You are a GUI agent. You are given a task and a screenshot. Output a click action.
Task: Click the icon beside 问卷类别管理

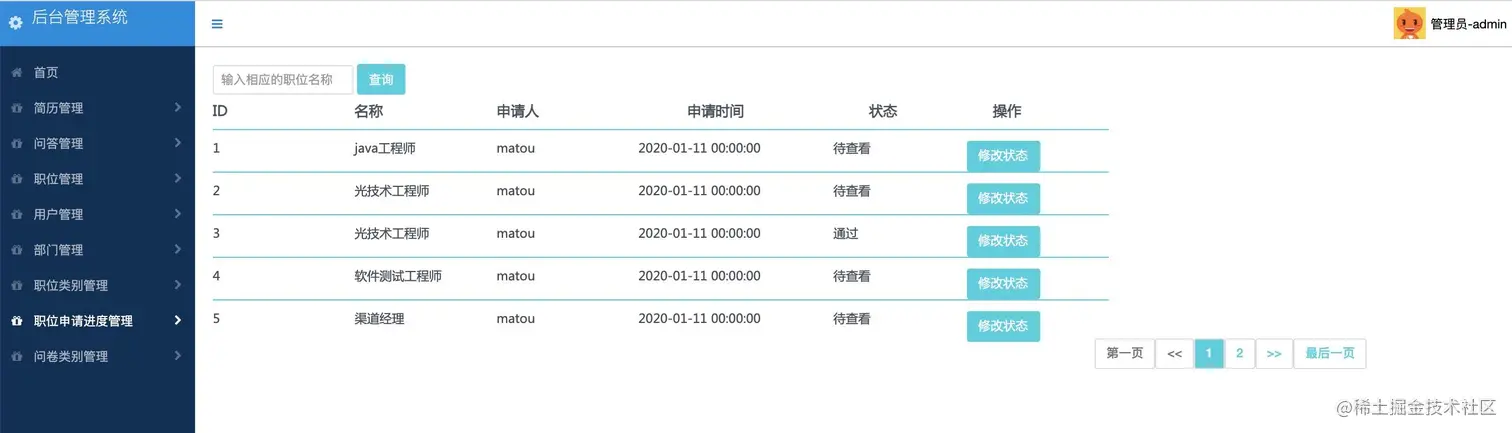point(16,357)
